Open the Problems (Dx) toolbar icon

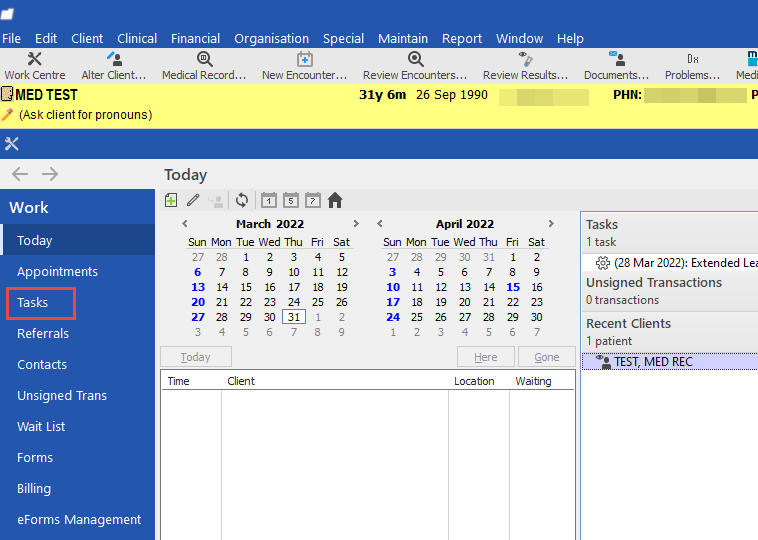click(x=693, y=66)
